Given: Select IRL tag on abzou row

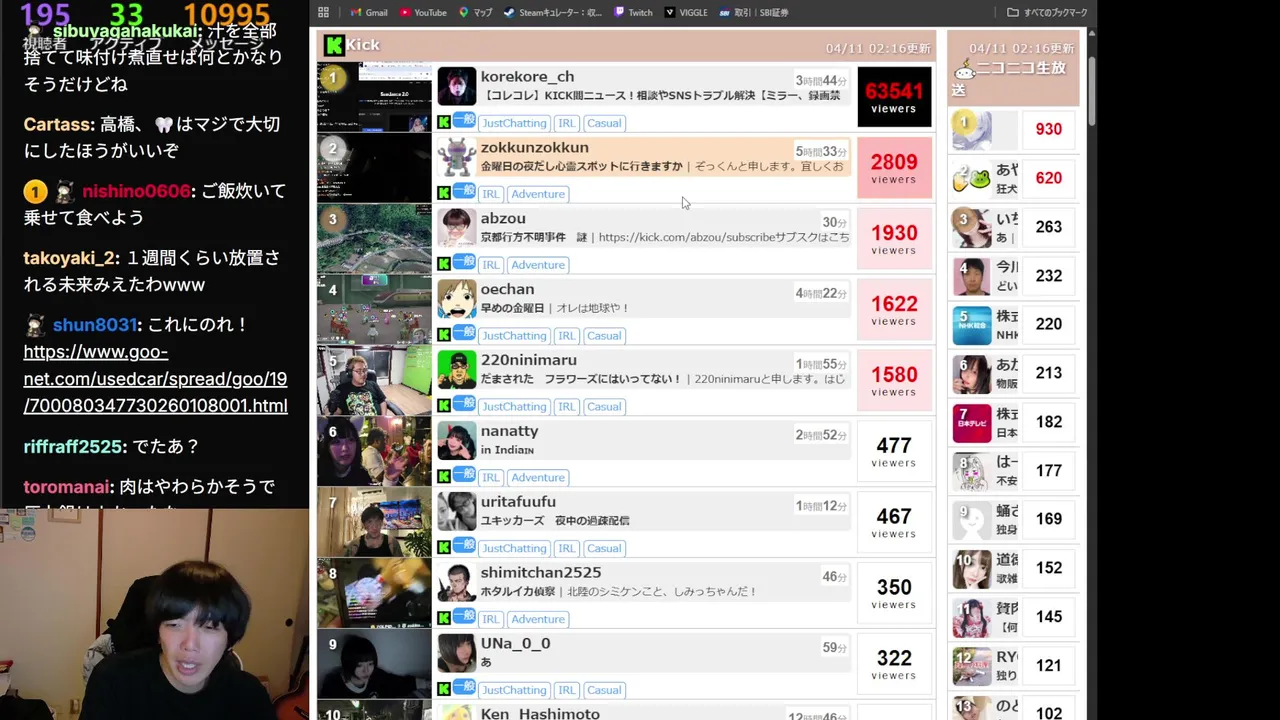Looking at the screenshot, I should pyautogui.click(x=490, y=265).
